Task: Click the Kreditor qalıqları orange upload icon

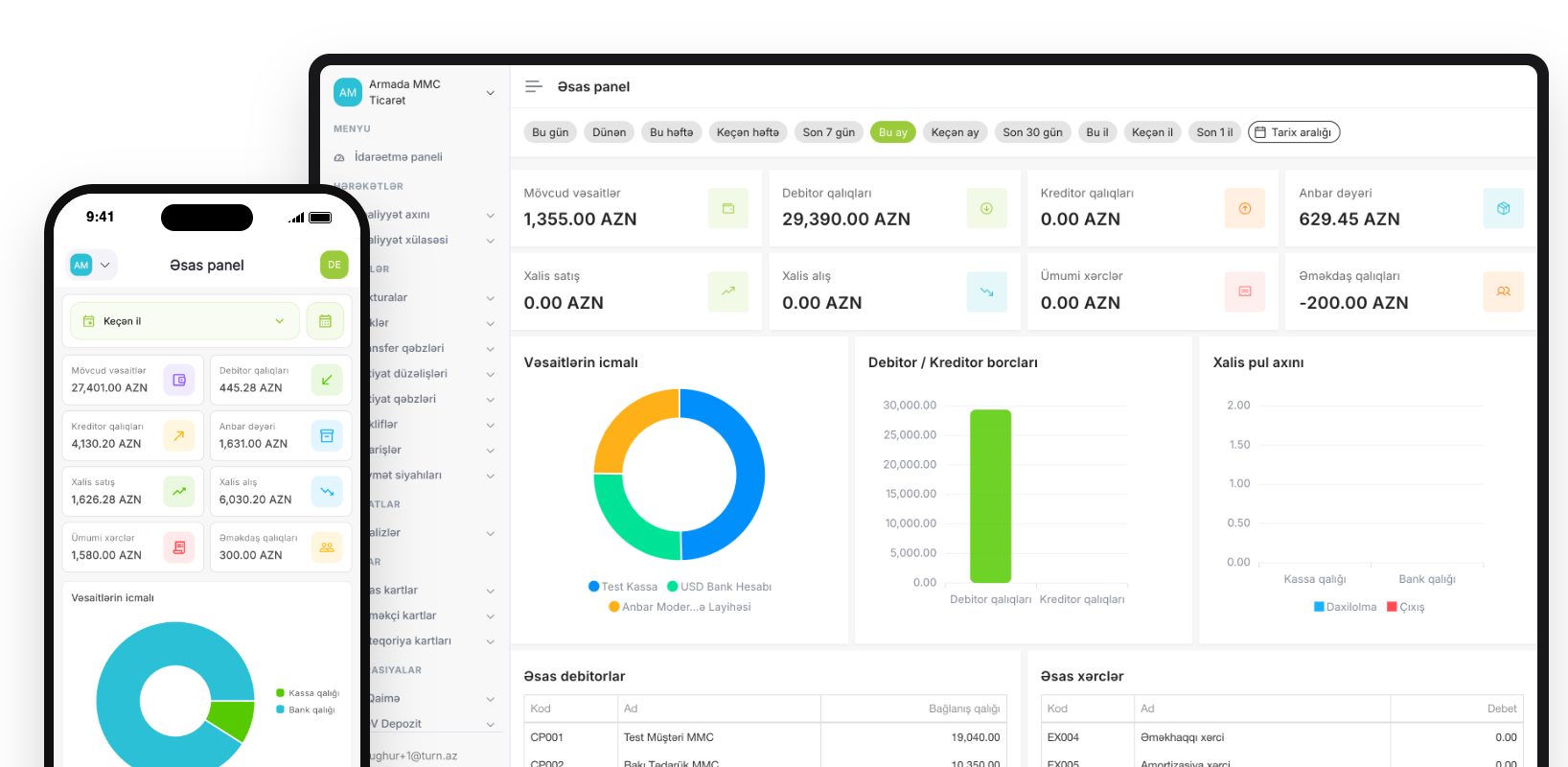Action: [x=1245, y=208]
